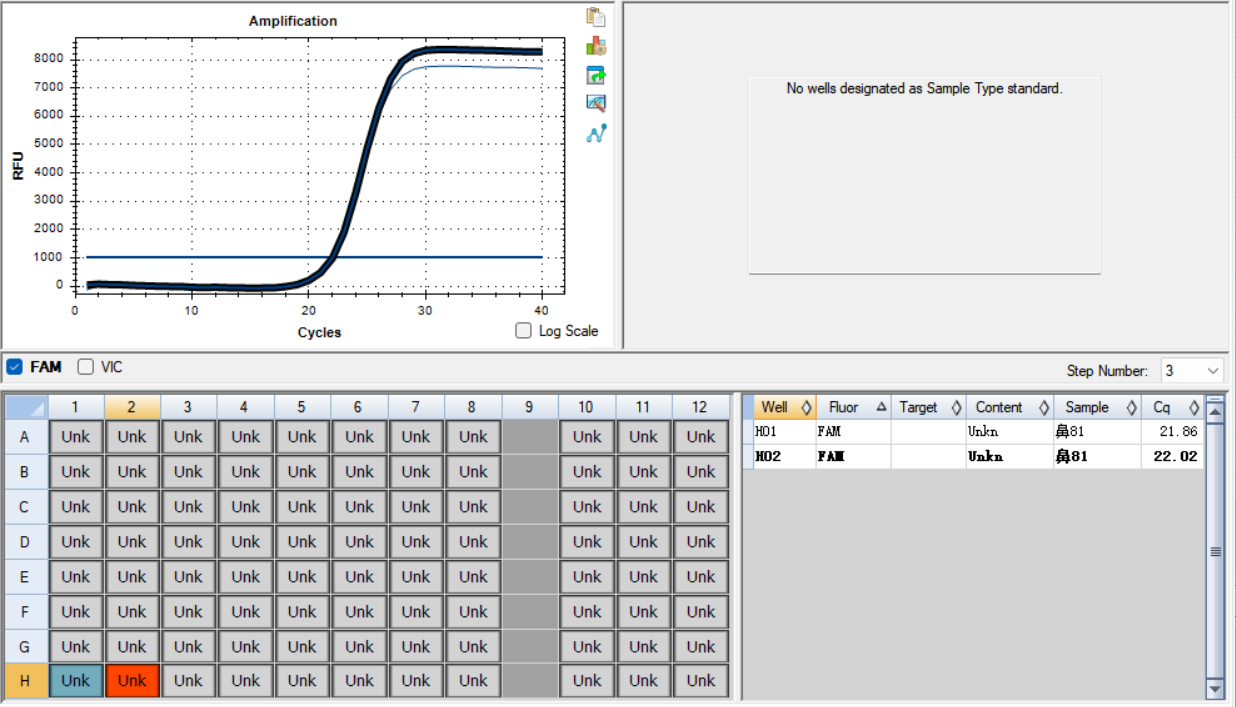Select well A1 in the plate grid
Screen dimensions: 1236x707
click(75, 437)
